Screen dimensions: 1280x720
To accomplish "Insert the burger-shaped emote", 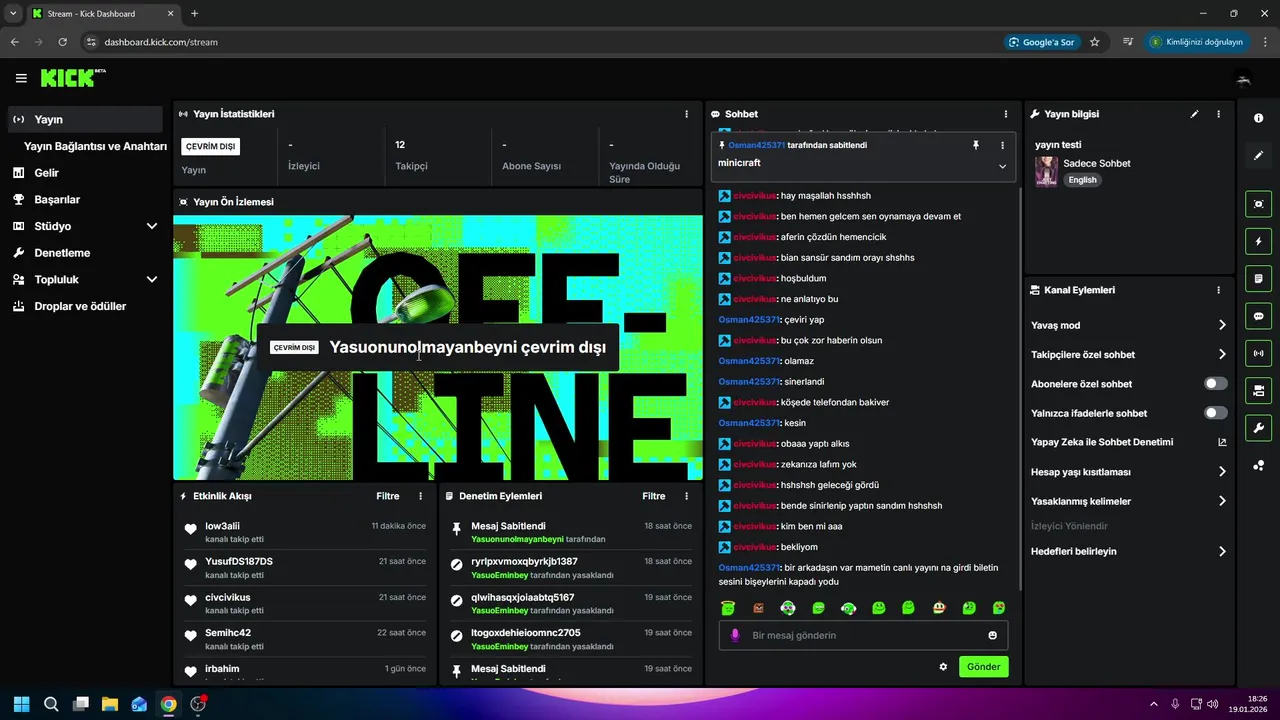I will pos(939,608).
